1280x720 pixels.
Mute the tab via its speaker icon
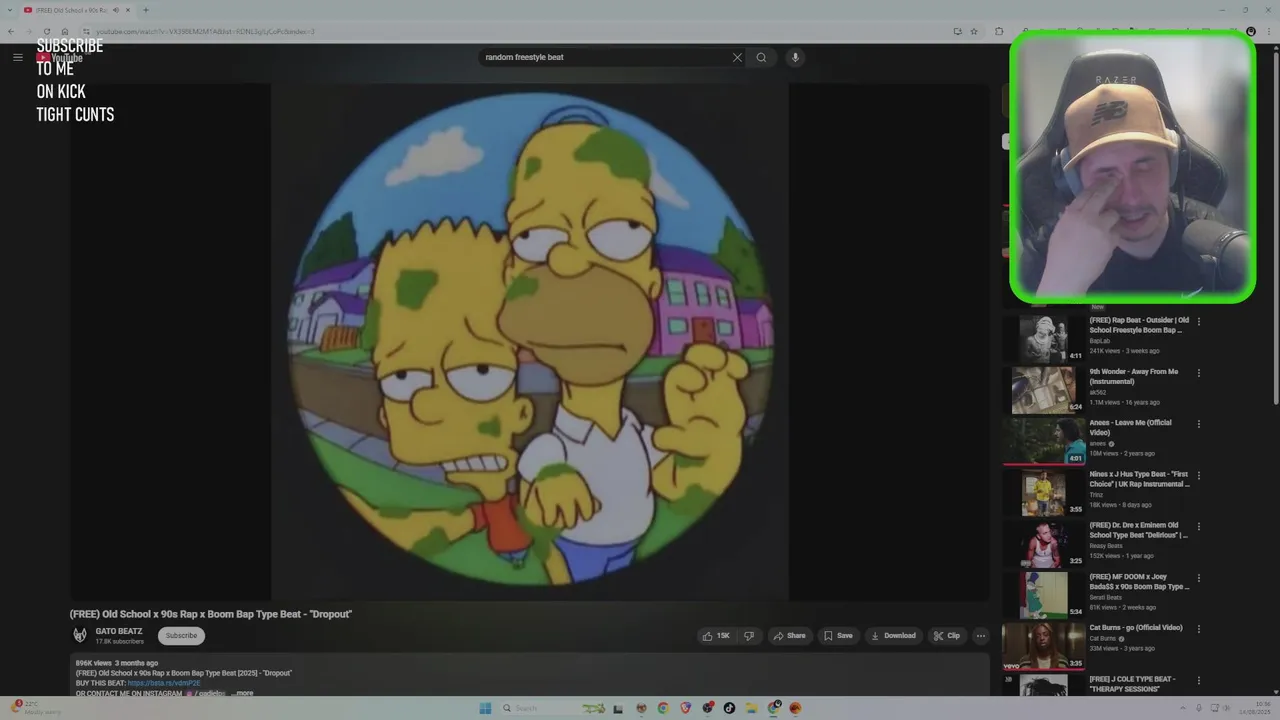(116, 10)
